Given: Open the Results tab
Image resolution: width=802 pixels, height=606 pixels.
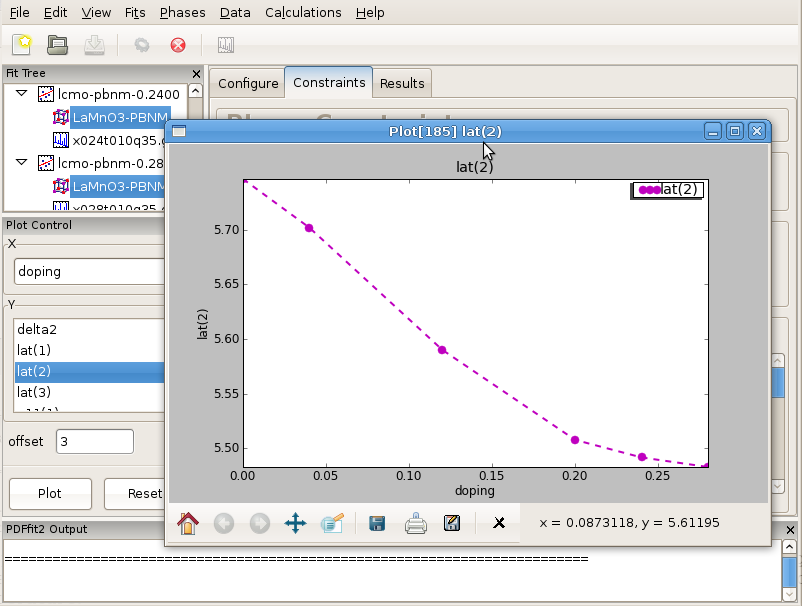Looking at the screenshot, I should (402, 83).
